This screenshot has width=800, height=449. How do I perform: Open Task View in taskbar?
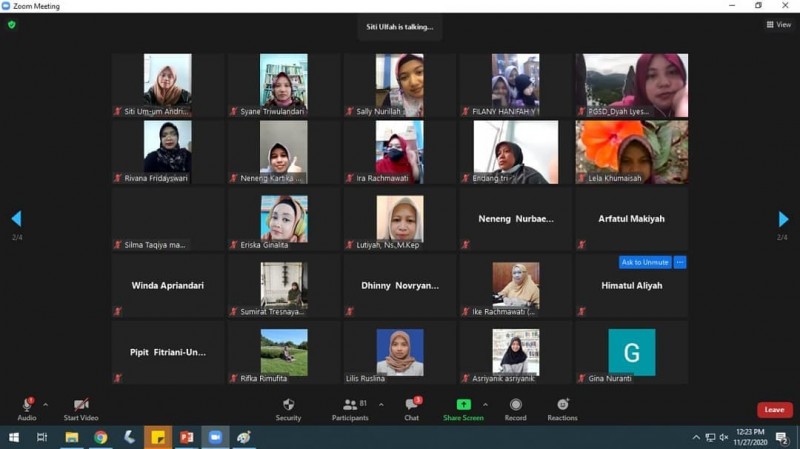click(42, 437)
